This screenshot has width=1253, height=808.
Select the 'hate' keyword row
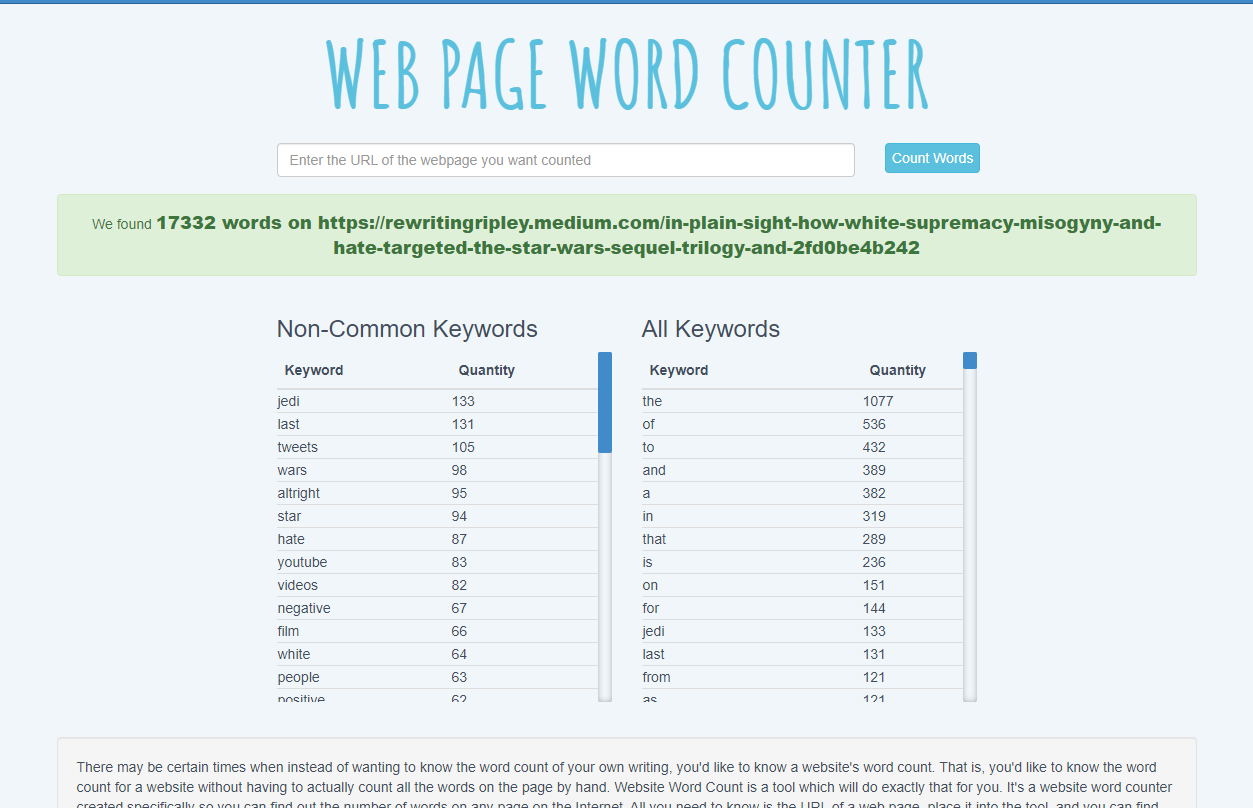point(437,539)
